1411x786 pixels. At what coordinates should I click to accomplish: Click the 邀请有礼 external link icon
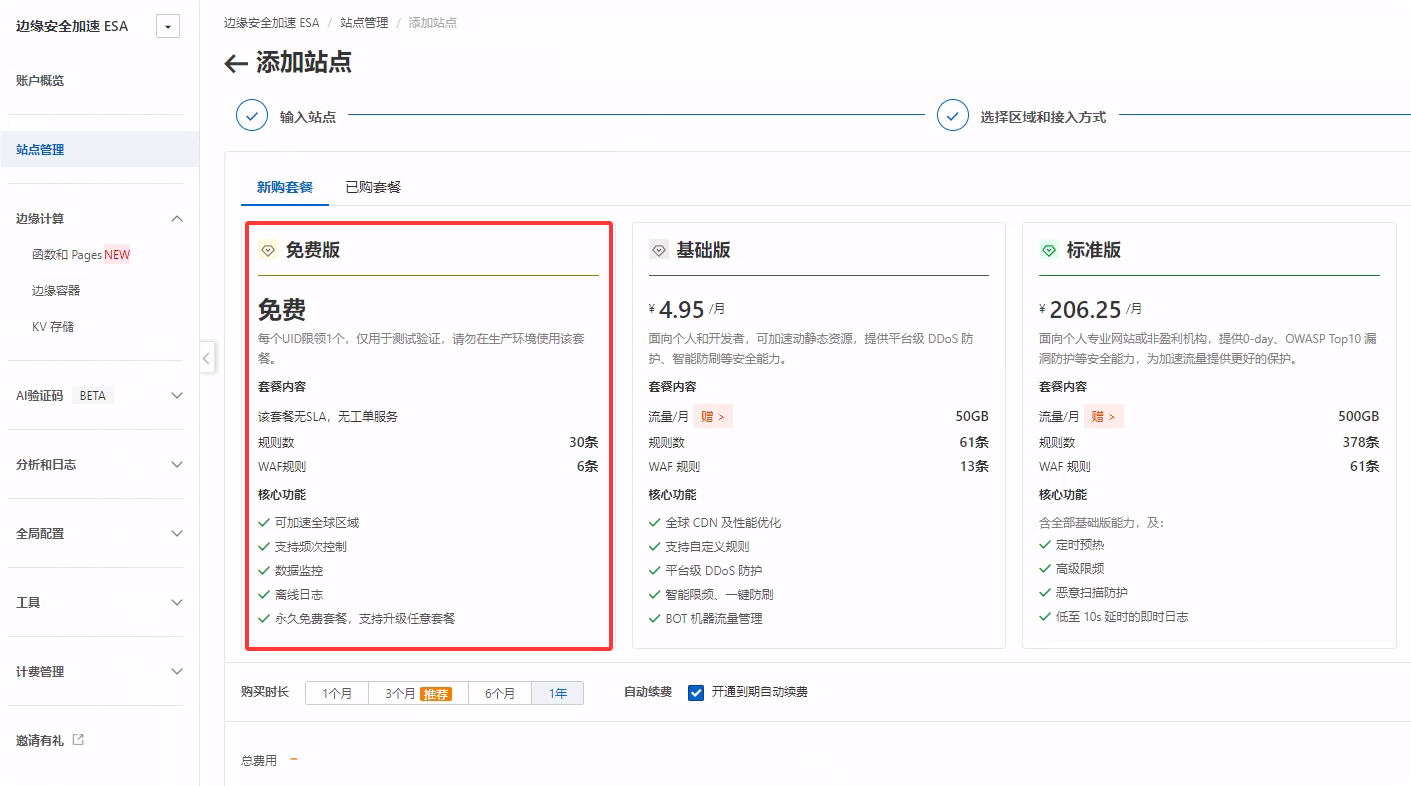tap(79, 740)
